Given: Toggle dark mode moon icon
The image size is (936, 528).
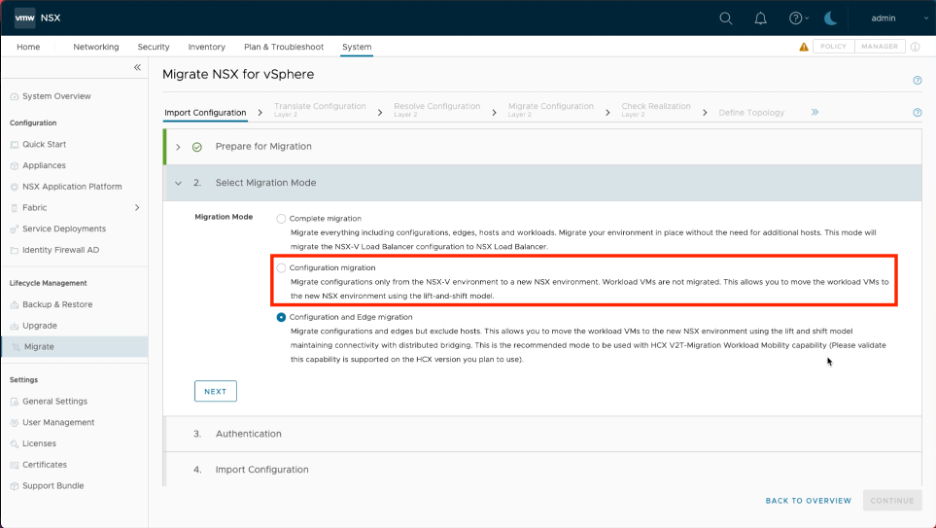Looking at the screenshot, I should pyautogui.click(x=831, y=18).
